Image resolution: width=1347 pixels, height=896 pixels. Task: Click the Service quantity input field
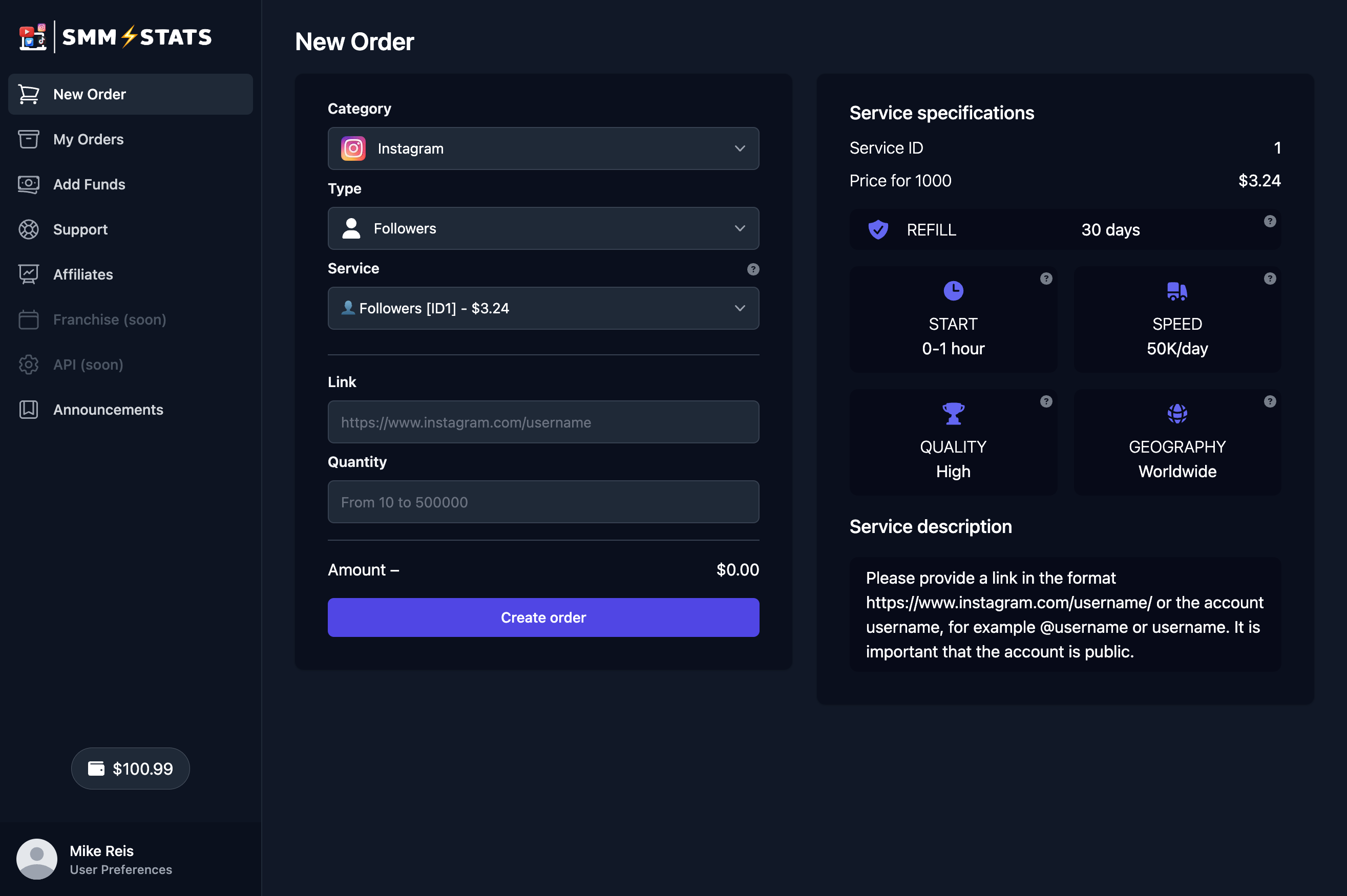pos(543,501)
